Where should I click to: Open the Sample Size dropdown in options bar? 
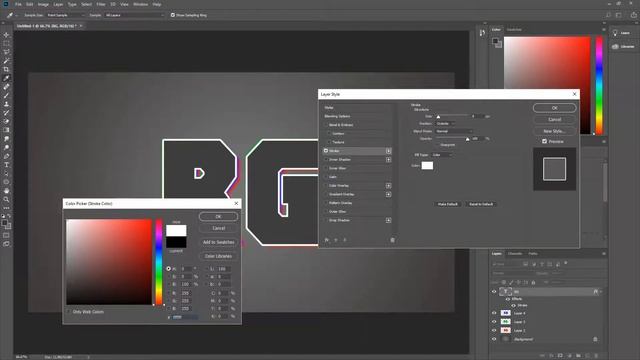coord(66,15)
